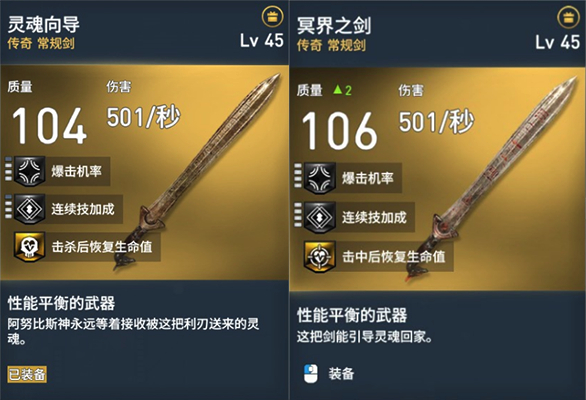Image resolution: width=586 pixels, height=400 pixels.
Task: Click the gold crown badge on 灵魂向导
Action: coord(272,16)
